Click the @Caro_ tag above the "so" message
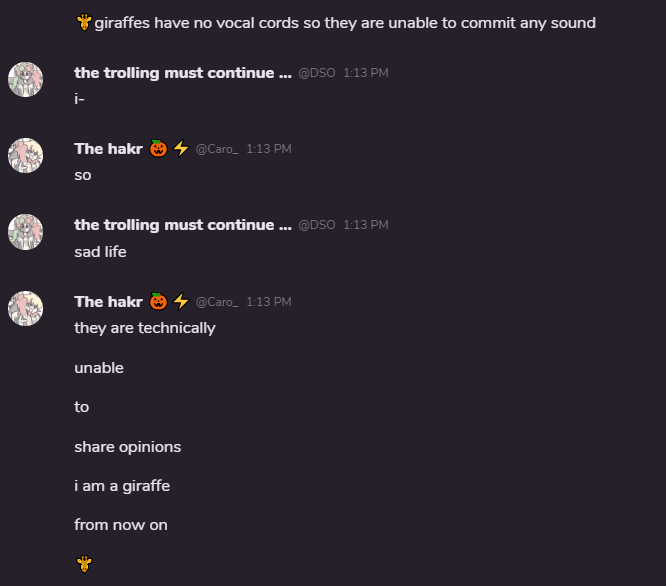The image size is (666, 586). point(217,149)
